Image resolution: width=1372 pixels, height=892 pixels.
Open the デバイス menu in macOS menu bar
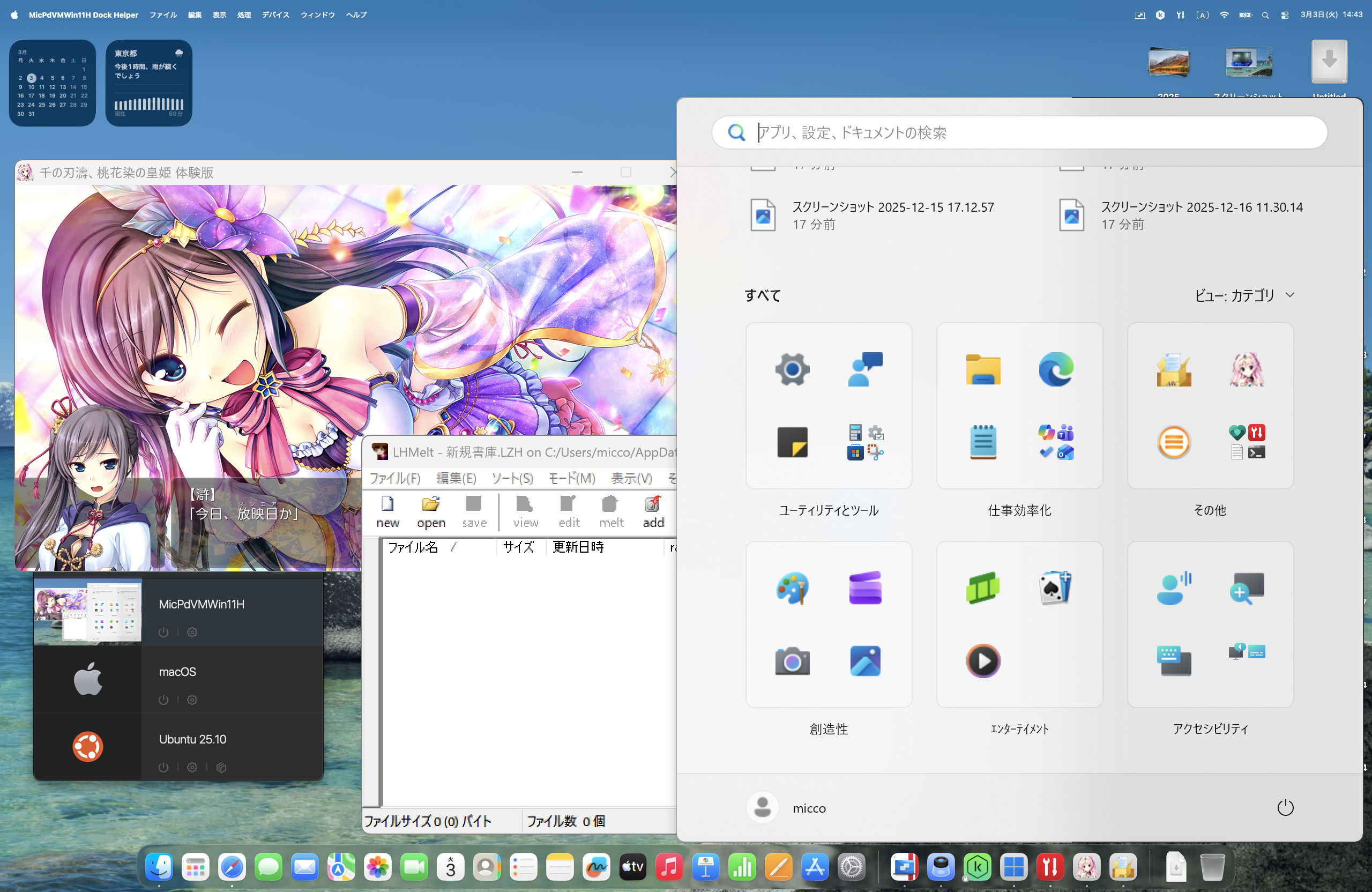(x=275, y=15)
